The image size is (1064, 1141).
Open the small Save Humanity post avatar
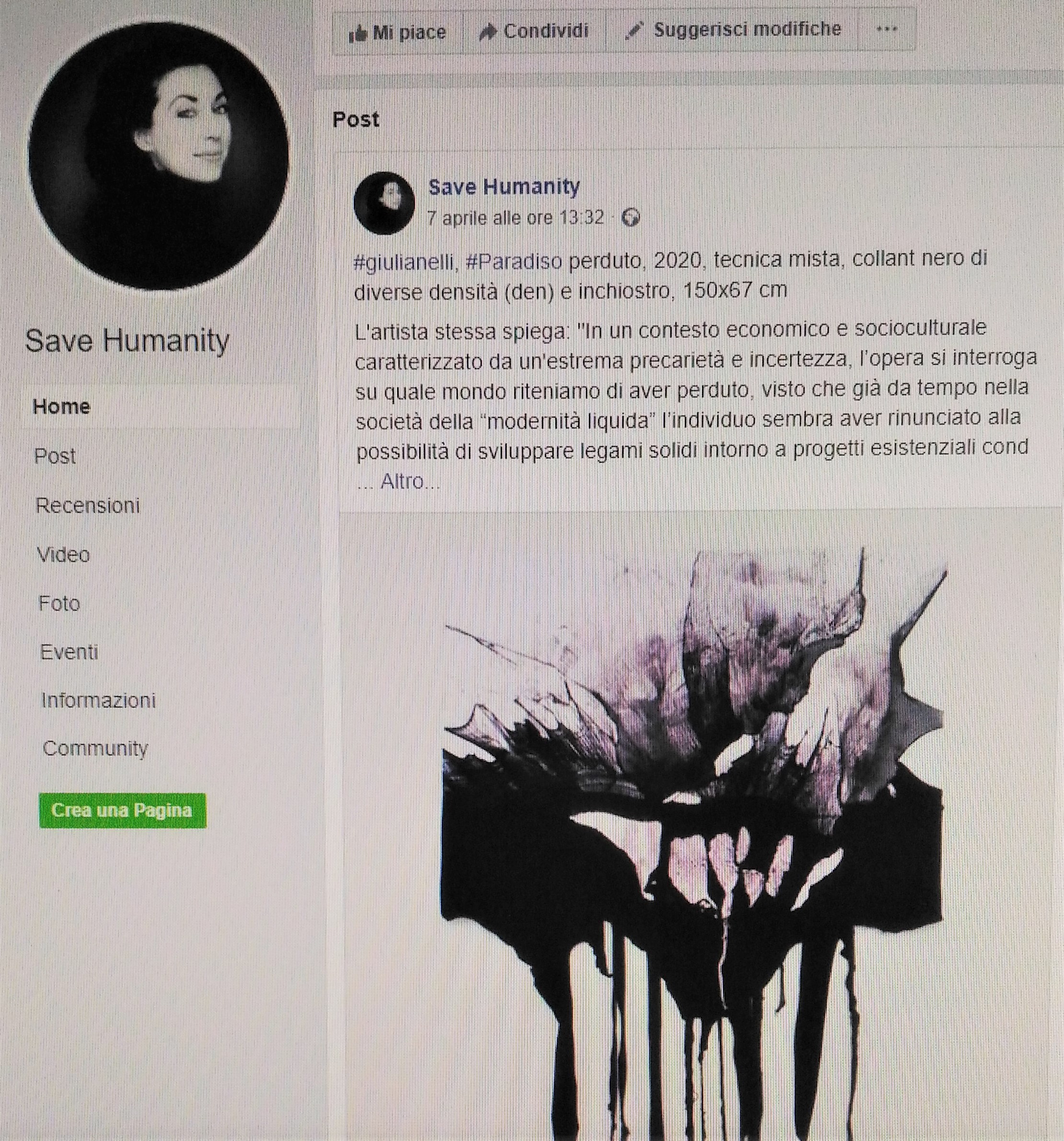click(384, 203)
